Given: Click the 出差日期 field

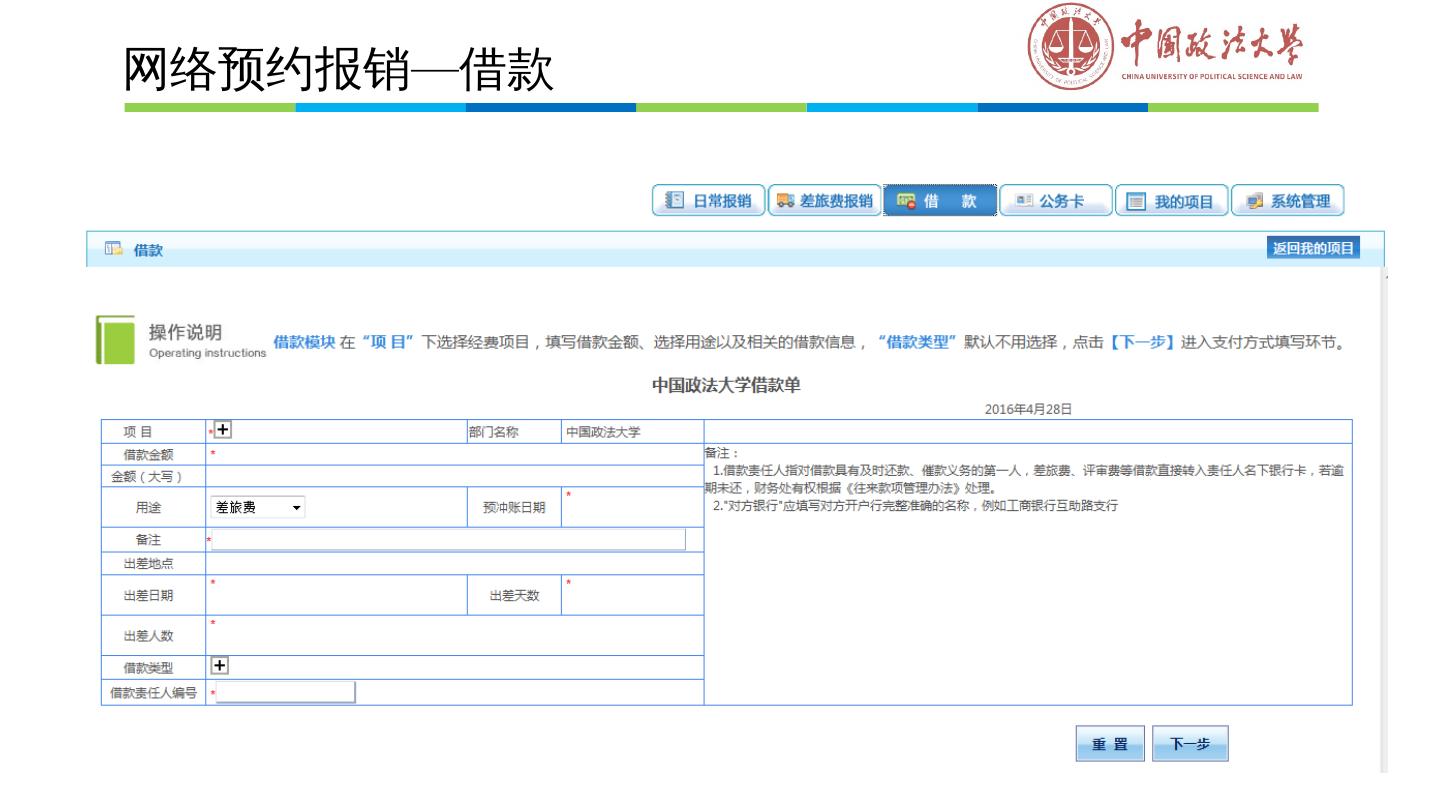Looking at the screenshot, I should coord(336,595).
